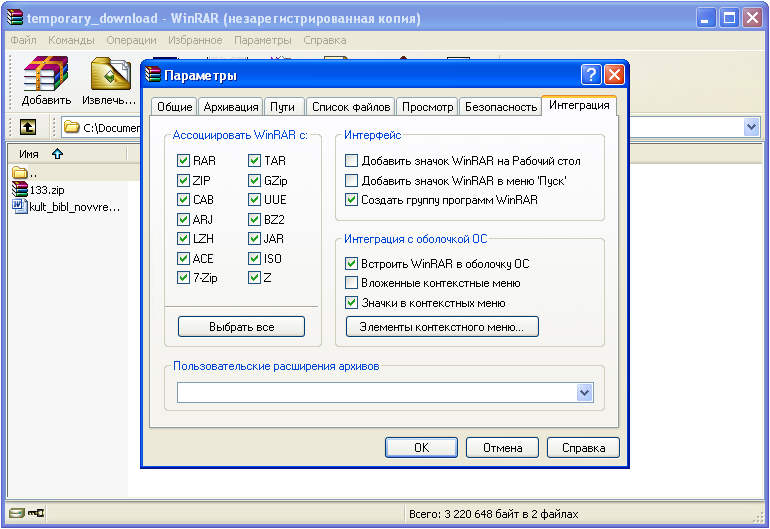Switch to the Архивация tab
The width and height of the screenshot is (770, 529).
[231, 107]
